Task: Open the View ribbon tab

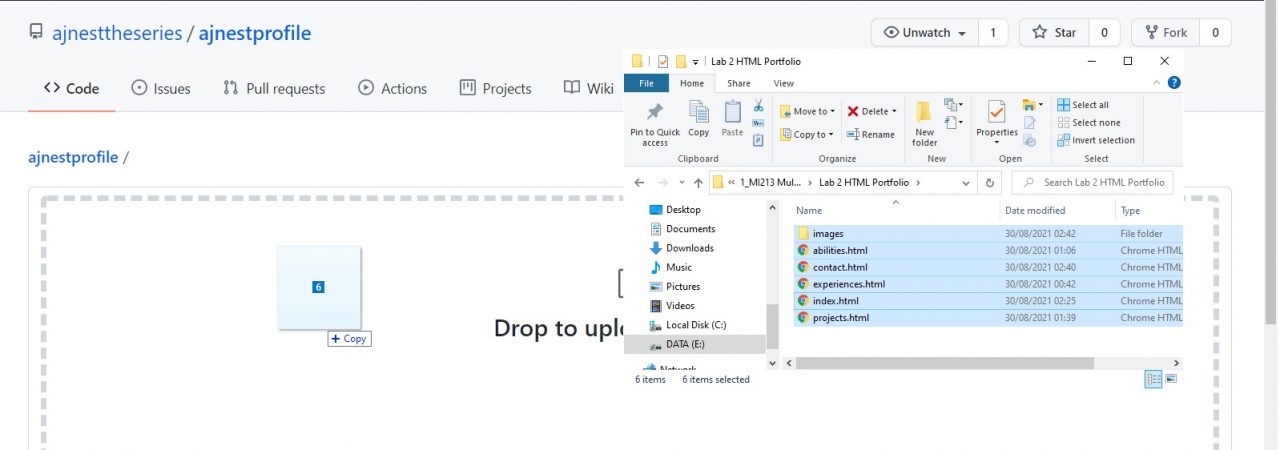Action: pos(783,83)
